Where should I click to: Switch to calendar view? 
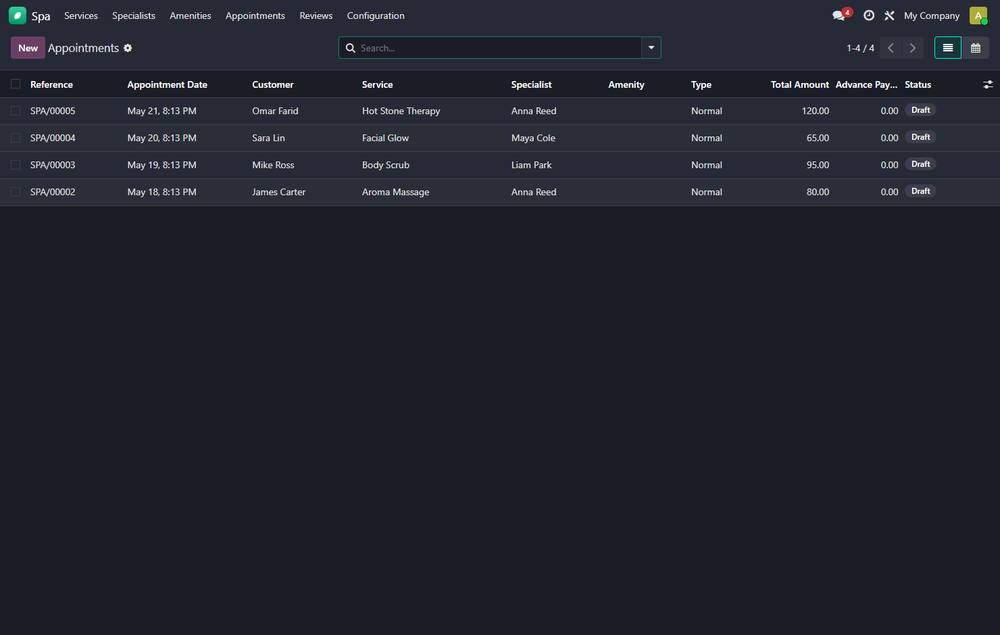pos(976,48)
